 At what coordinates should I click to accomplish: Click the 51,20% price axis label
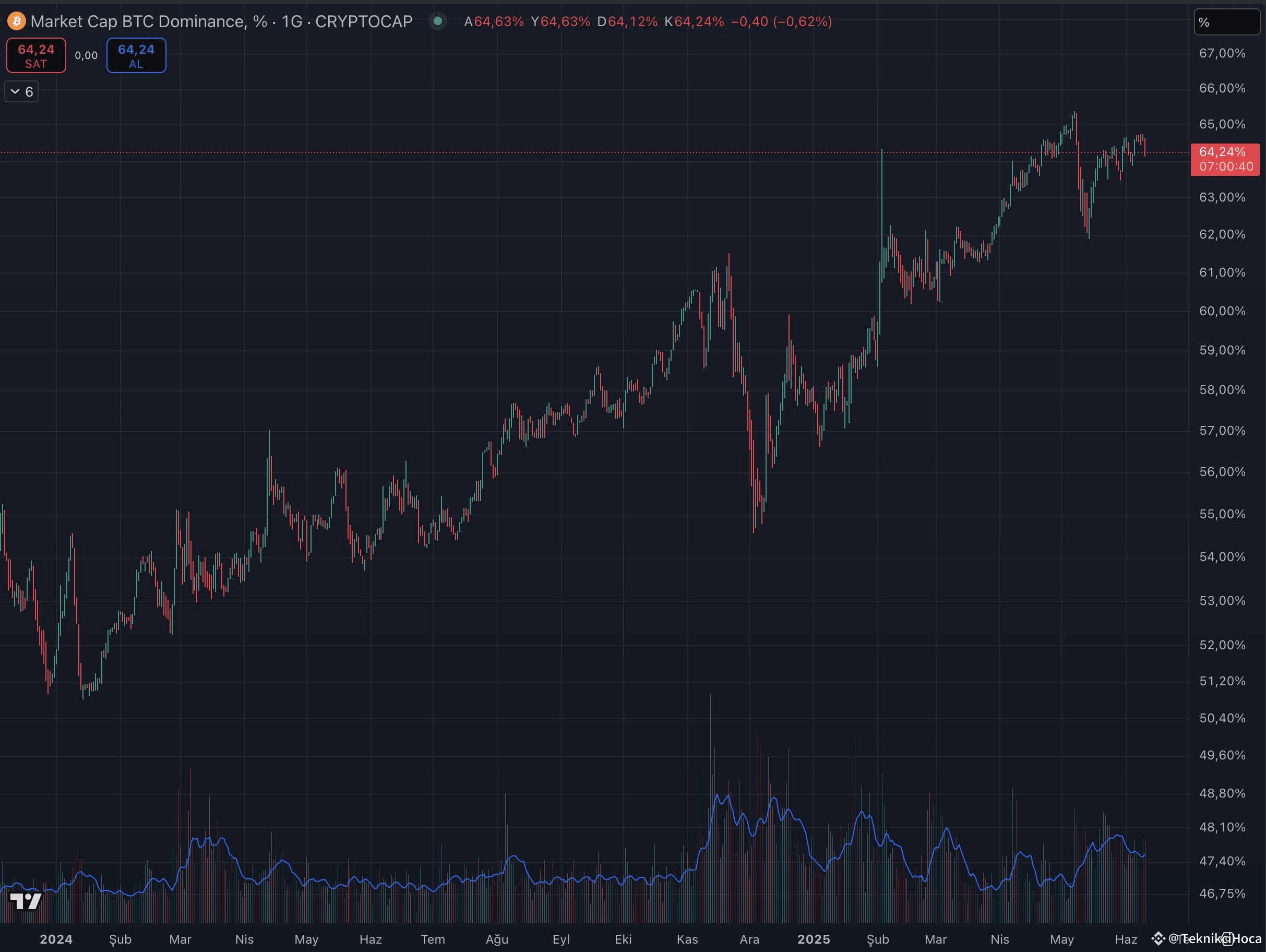(1223, 681)
